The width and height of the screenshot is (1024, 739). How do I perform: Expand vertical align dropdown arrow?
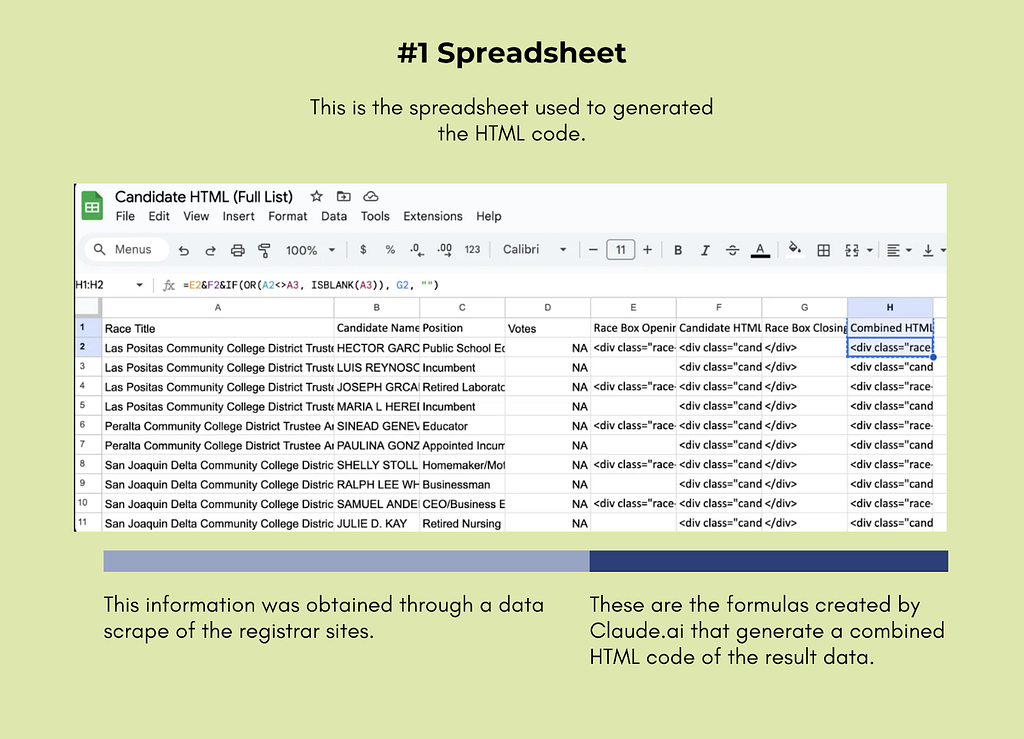tap(943, 250)
